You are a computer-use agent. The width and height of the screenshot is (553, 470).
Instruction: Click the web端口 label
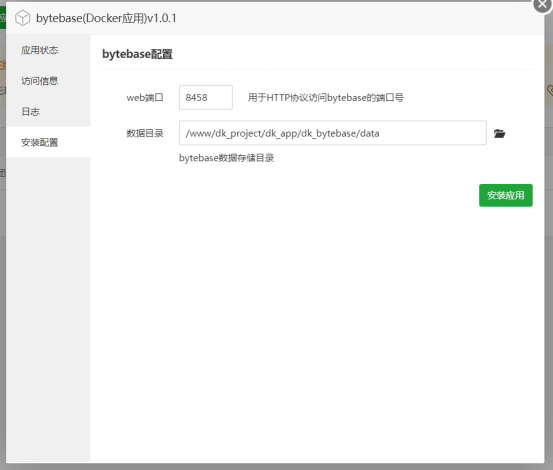(x=145, y=97)
